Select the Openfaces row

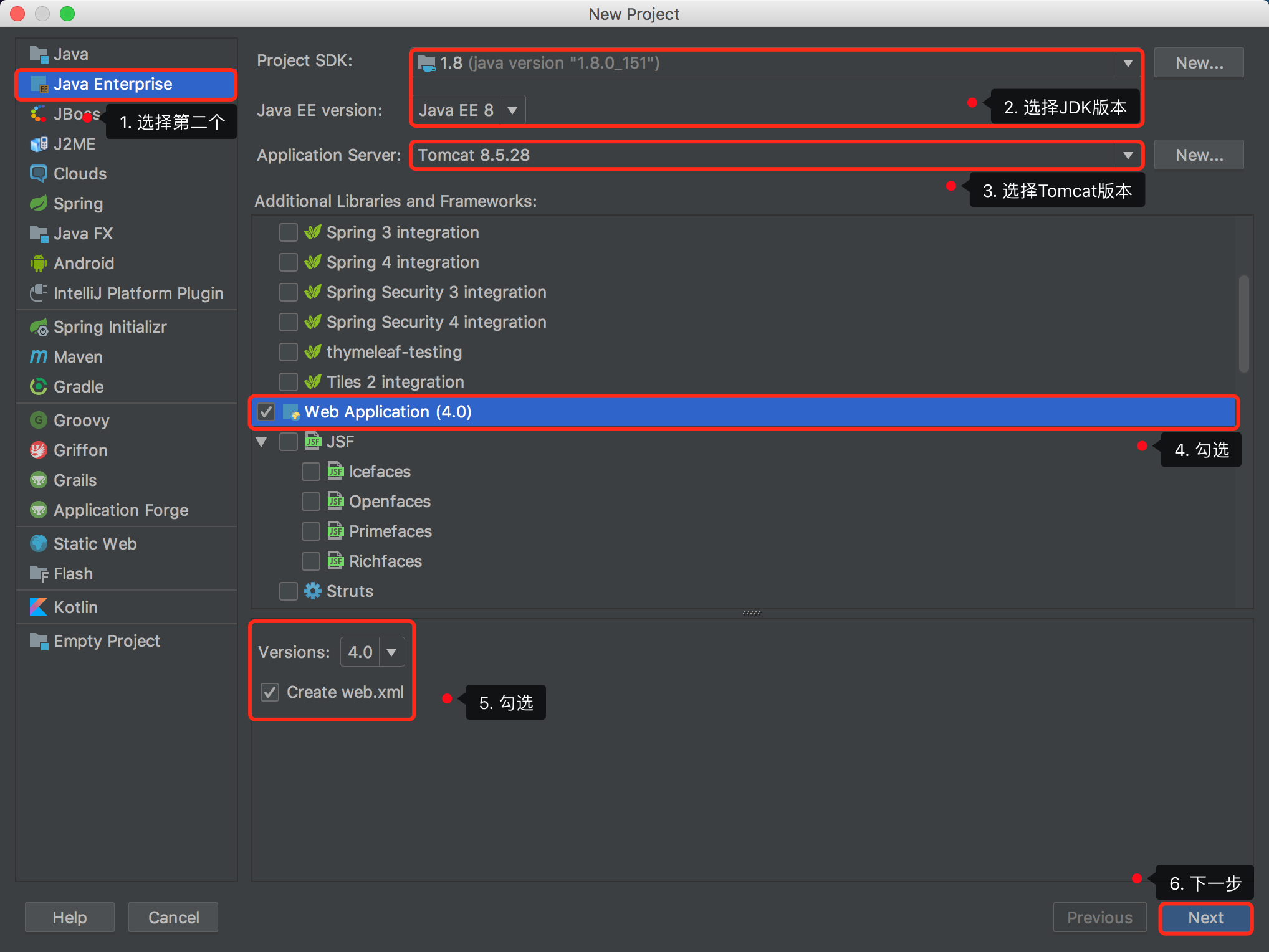(745, 502)
